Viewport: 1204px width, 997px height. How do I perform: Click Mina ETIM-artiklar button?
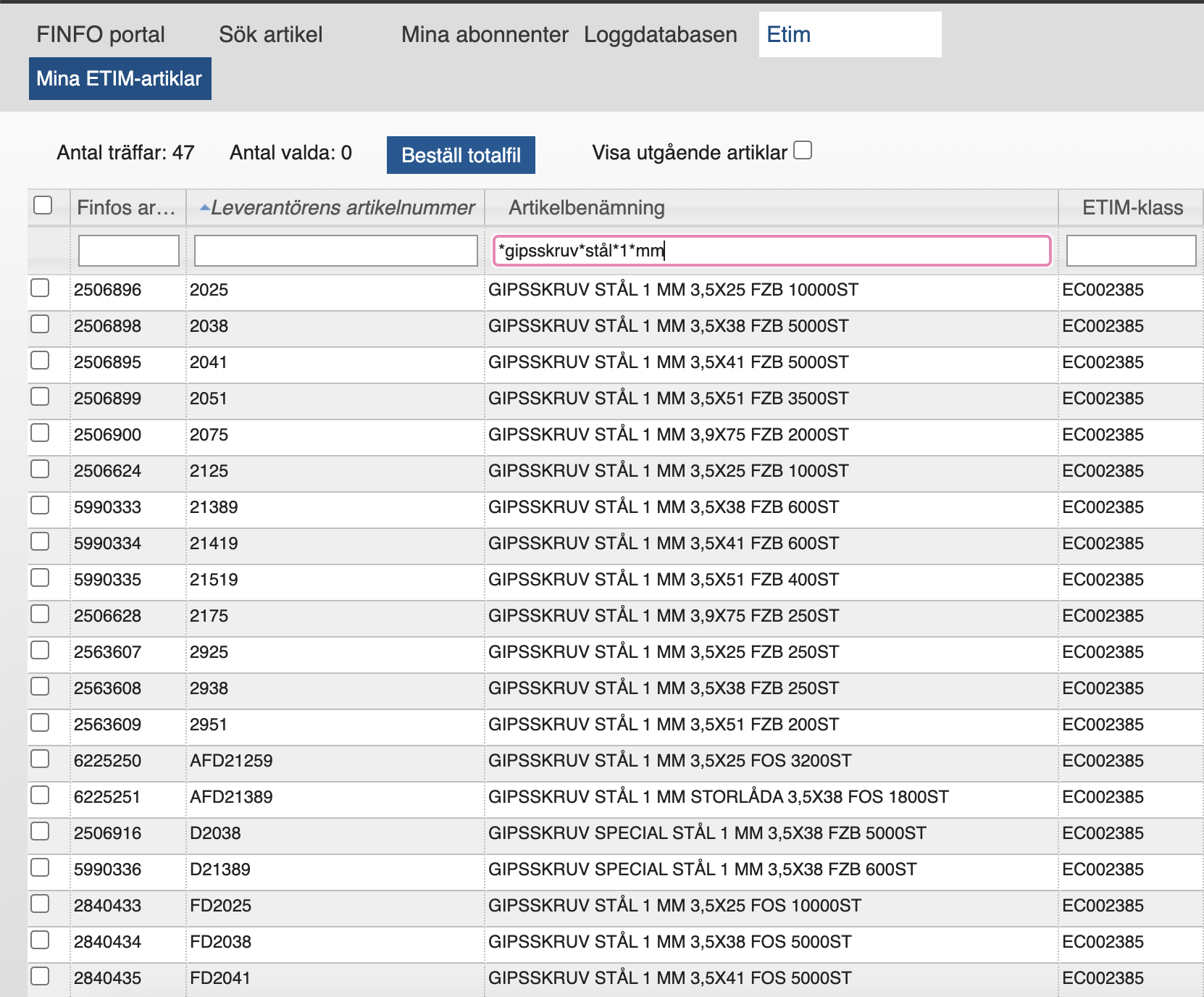pos(120,78)
